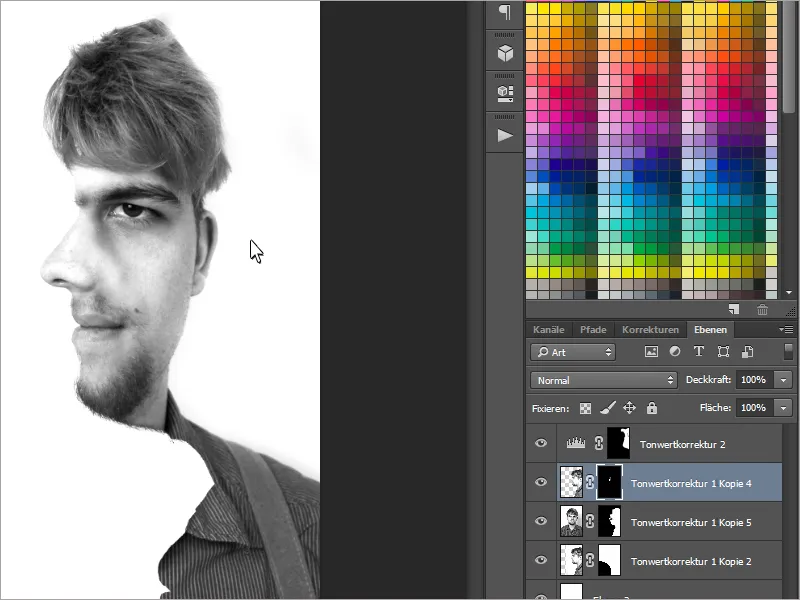Screen dimensions: 800x600
Task: Open the Fläche slider dropdown arrow
Action: tap(784, 408)
